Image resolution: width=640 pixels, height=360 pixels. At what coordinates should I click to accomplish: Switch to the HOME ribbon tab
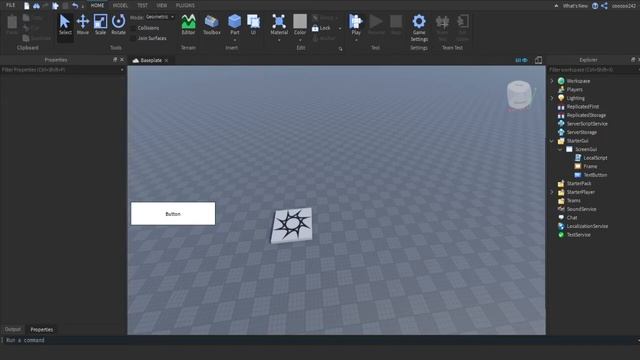(x=97, y=5)
